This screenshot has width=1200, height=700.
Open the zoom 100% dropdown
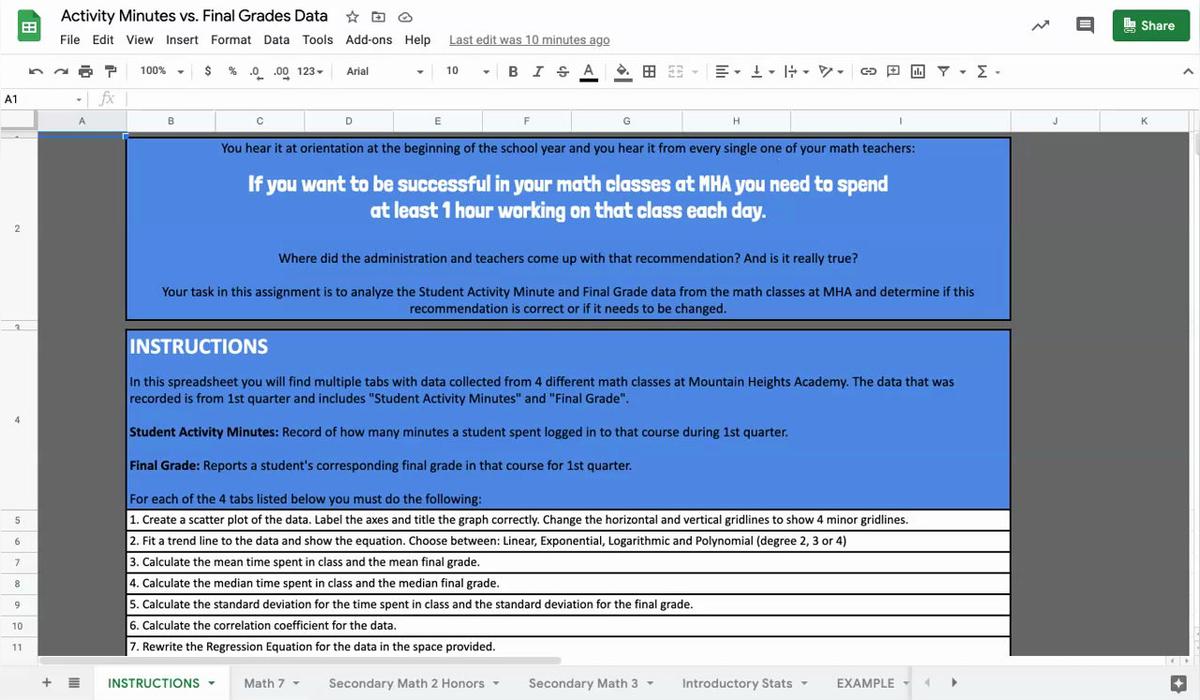tap(162, 71)
